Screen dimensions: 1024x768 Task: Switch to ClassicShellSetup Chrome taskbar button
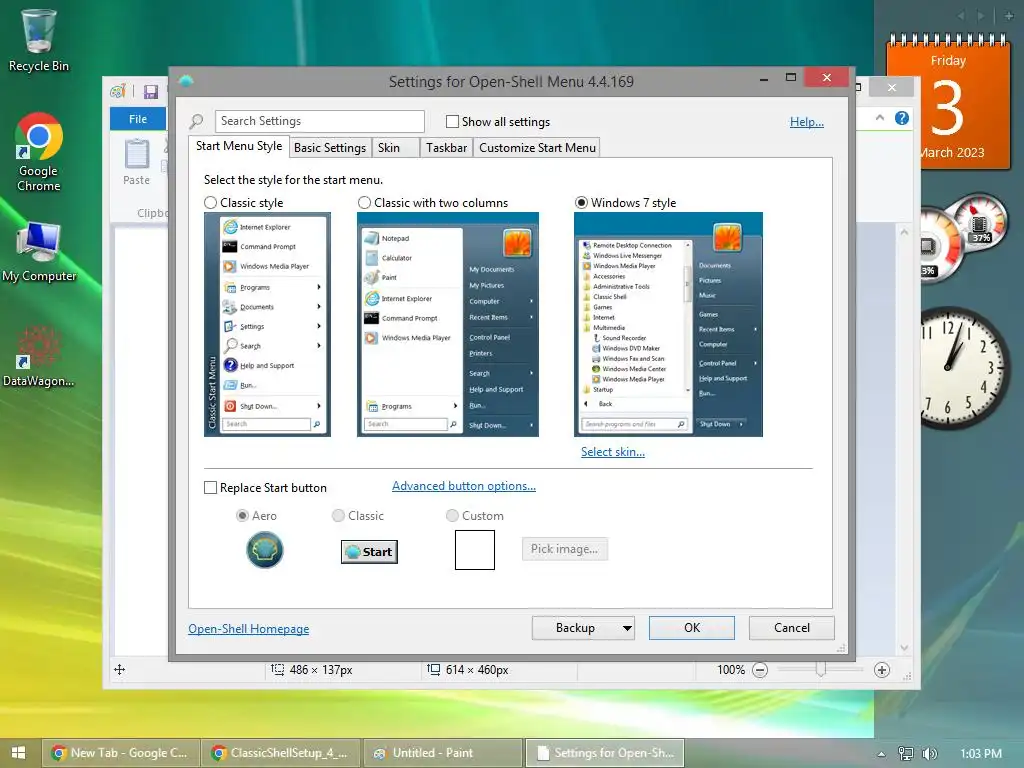click(281, 753)
